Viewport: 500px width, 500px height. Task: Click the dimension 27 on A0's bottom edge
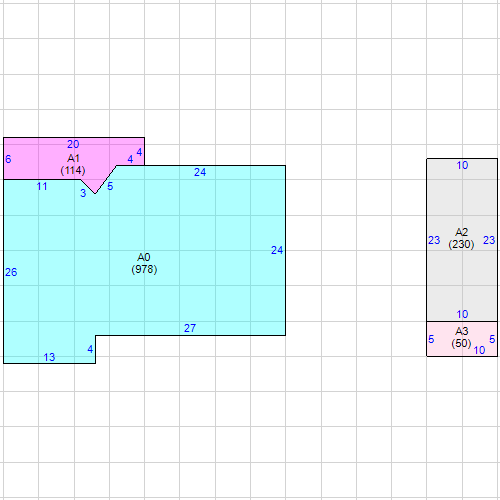190,328
